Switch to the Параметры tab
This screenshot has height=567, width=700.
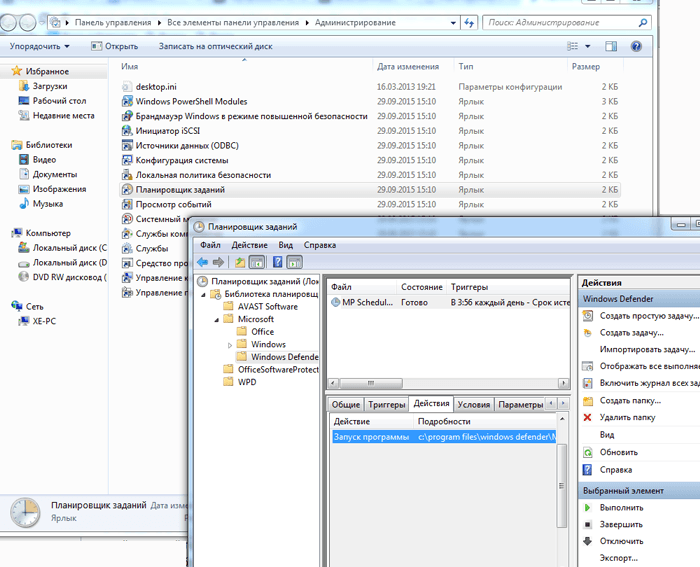(x=521, y=404)
